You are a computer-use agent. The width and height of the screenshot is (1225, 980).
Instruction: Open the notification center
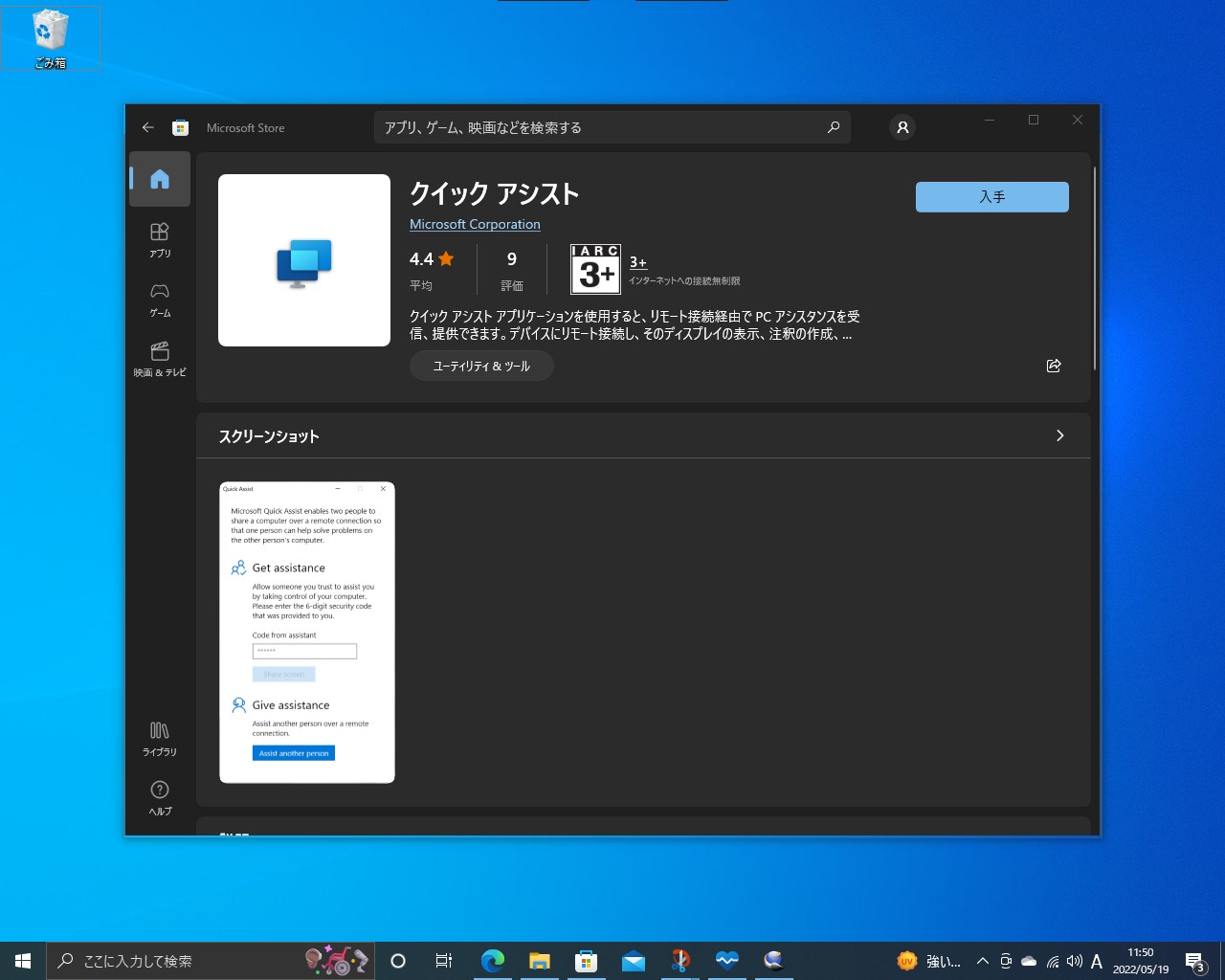coord(1194,961)
